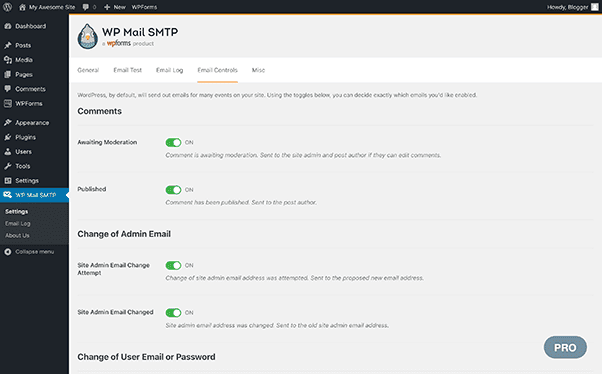Click the Dashboard gauge icon

click(8, 26)
